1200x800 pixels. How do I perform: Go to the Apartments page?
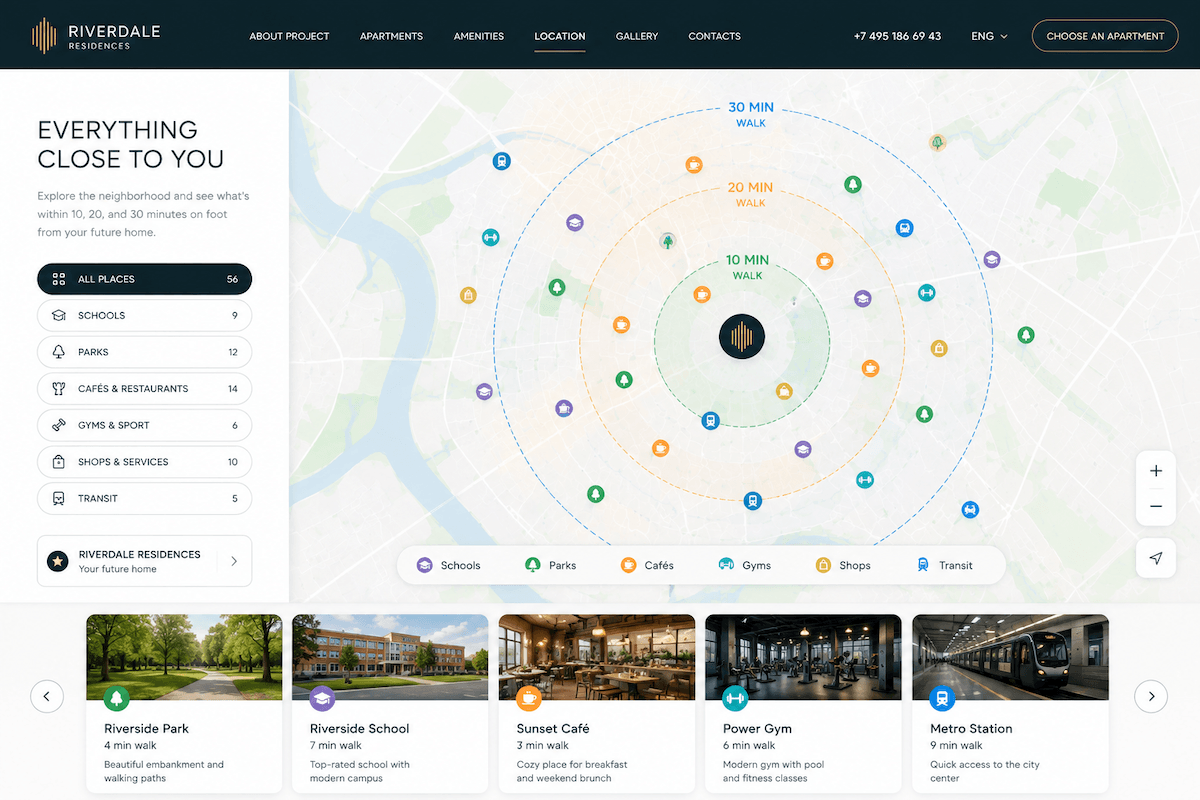(391, 36)
